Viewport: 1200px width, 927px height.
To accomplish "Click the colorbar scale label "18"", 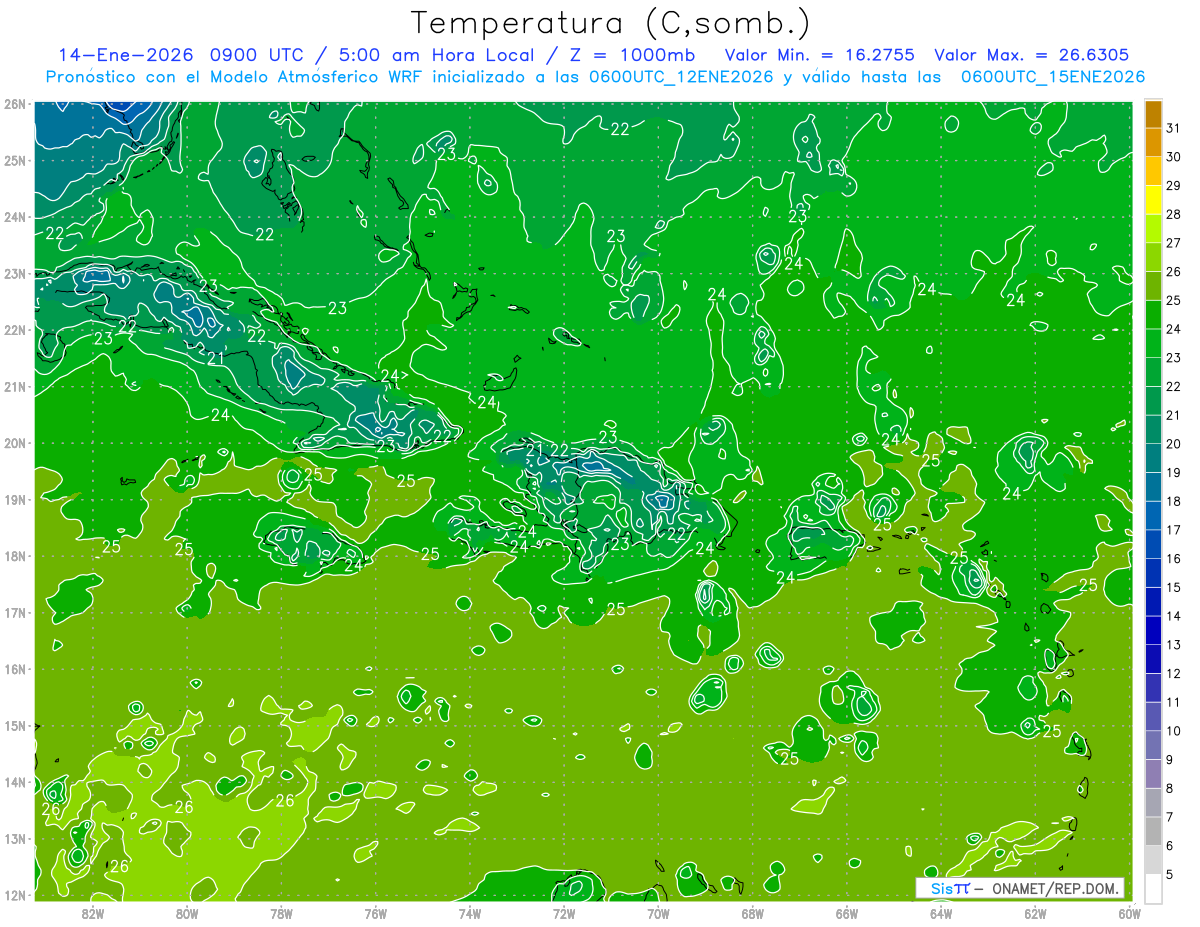I will pyautogui.click(x=1173, y=501).
